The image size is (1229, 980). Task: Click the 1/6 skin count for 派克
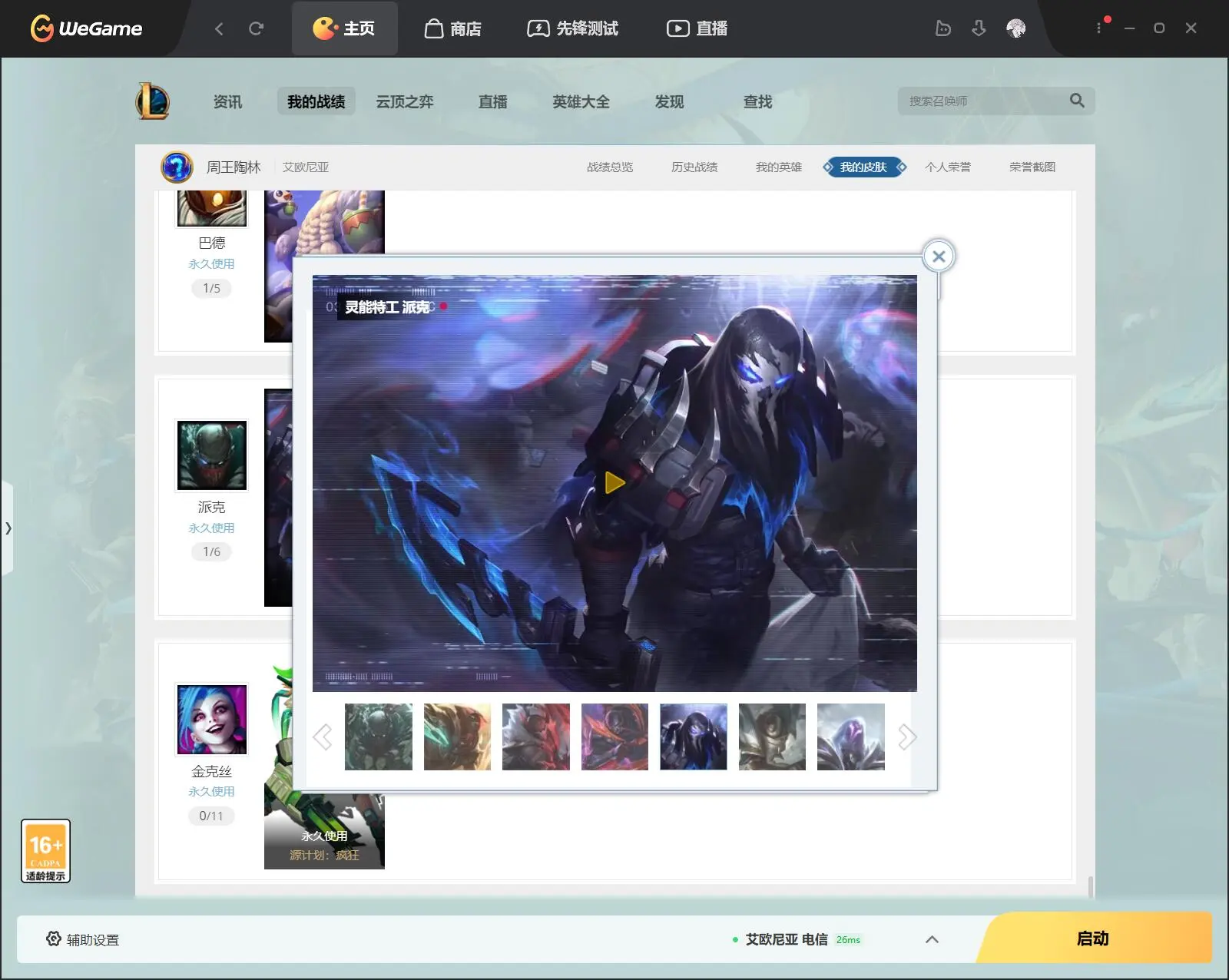pos(211,551)
